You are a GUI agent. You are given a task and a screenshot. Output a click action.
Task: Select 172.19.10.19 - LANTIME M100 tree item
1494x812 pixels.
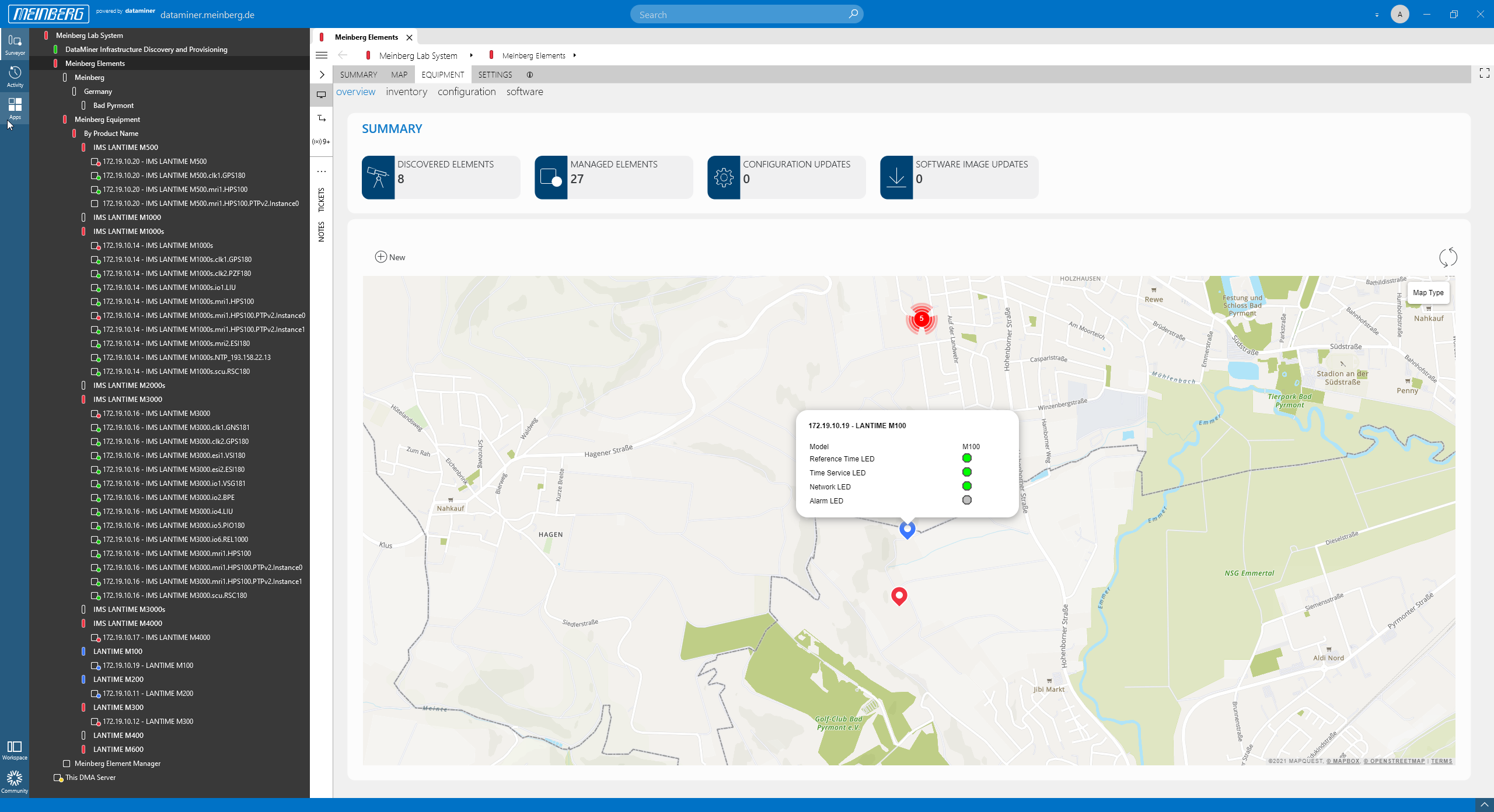(148, 666)
